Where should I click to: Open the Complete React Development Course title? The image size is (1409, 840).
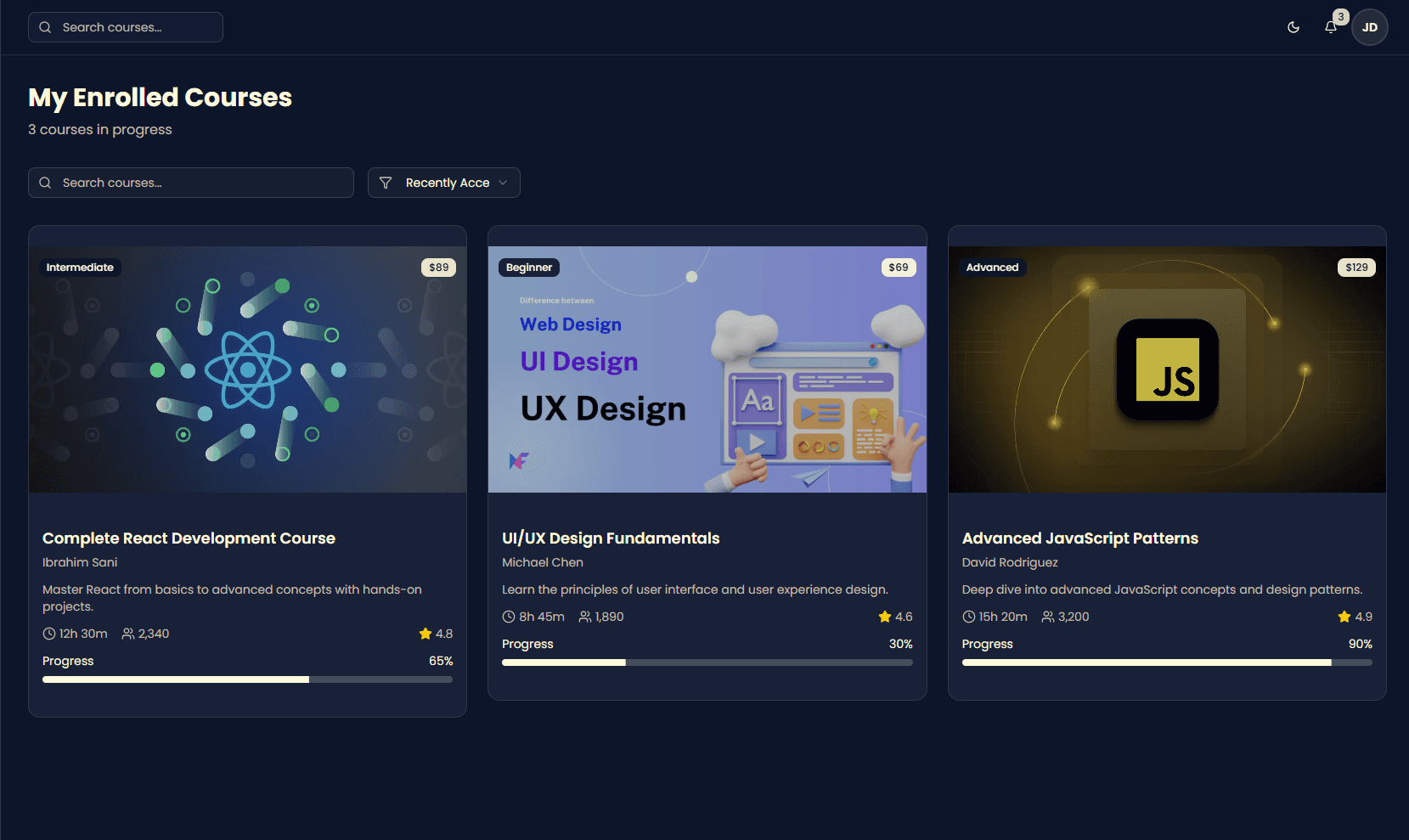point(189,538)
